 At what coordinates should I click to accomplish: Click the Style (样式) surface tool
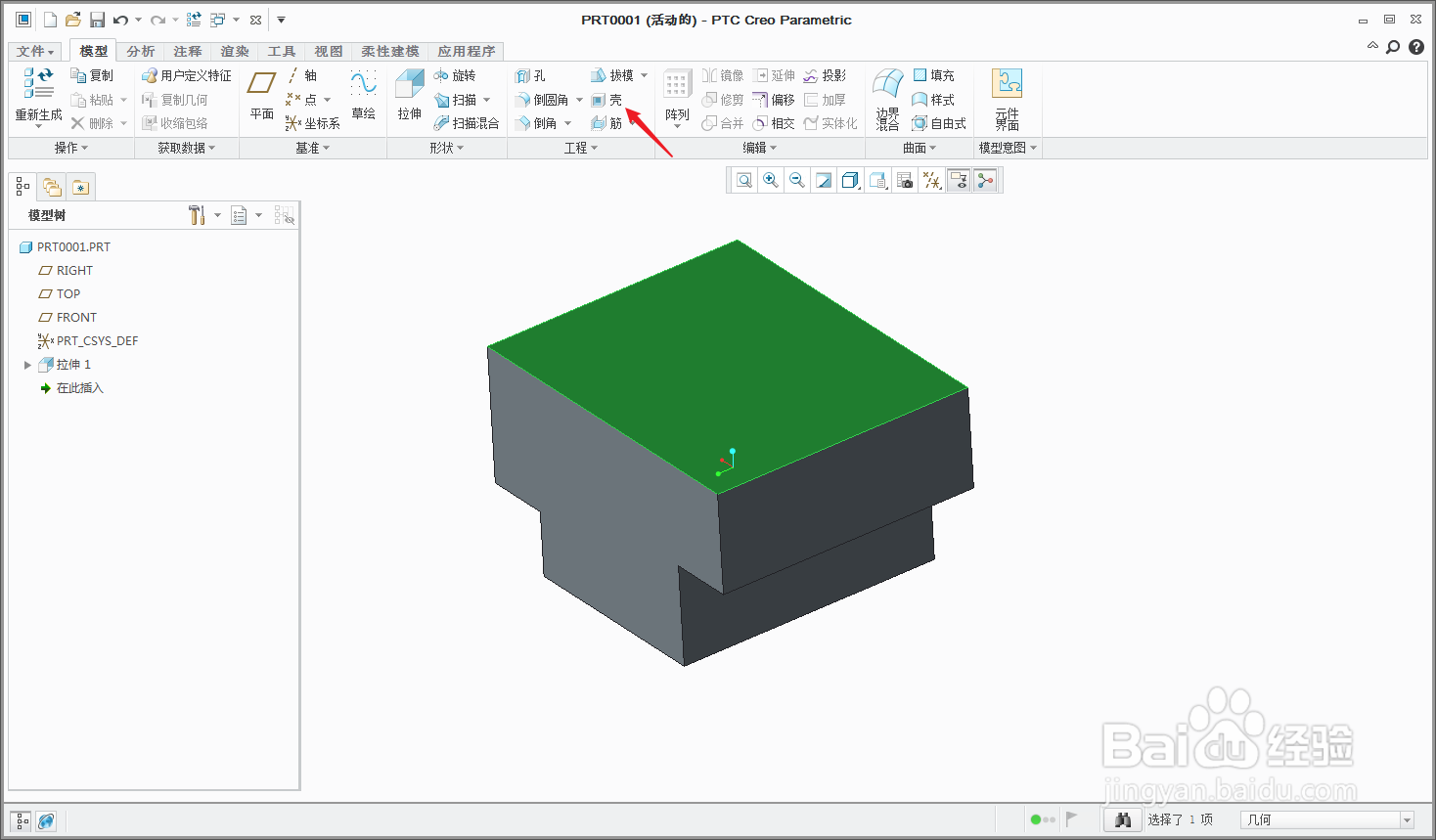(933, 100)
